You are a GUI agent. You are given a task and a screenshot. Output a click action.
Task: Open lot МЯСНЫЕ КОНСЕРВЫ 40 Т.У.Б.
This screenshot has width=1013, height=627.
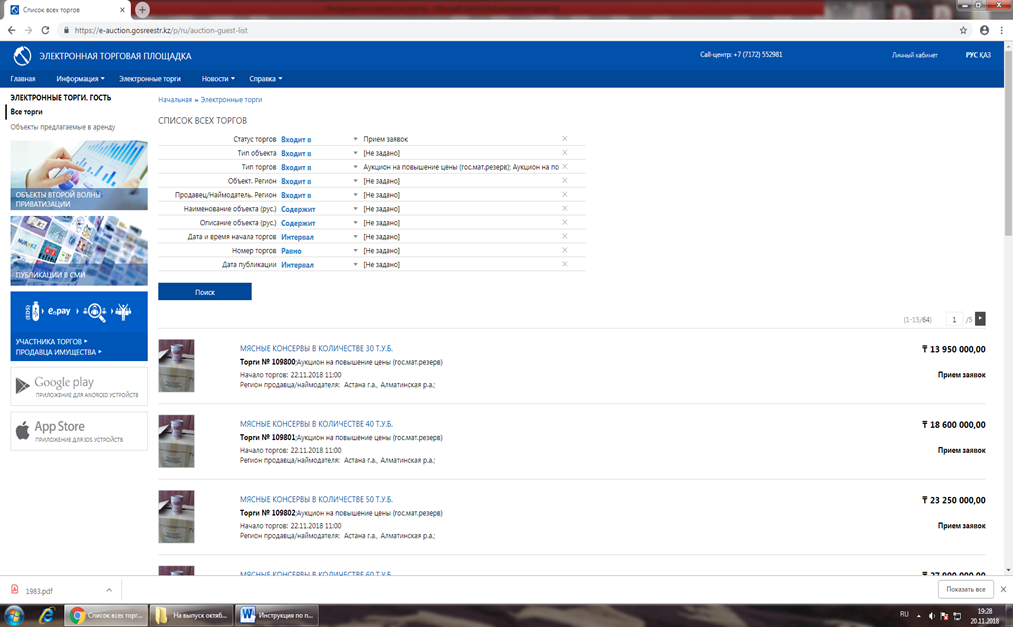[x=316, y=424]
